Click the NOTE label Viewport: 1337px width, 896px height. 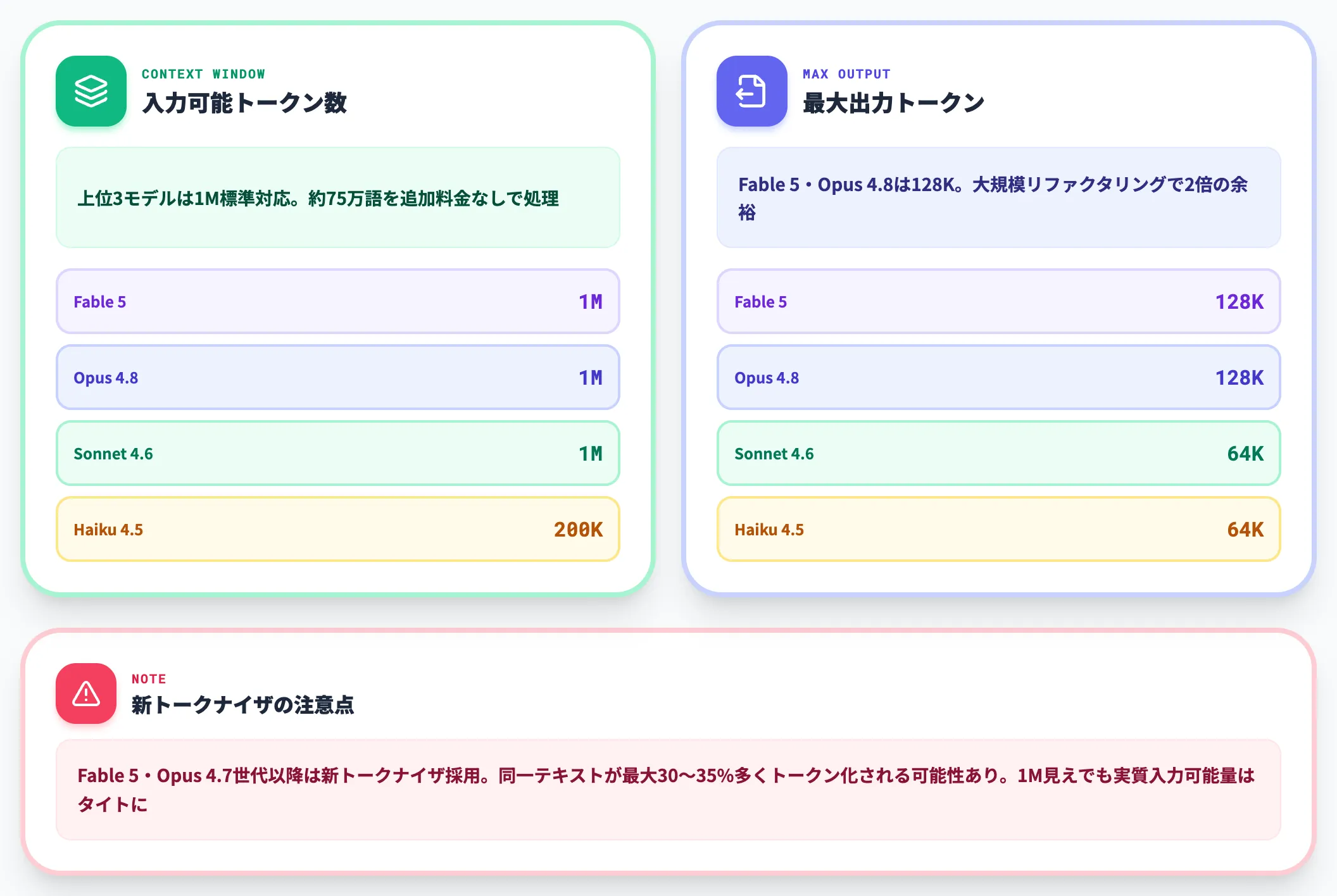(x=149, y=679)
